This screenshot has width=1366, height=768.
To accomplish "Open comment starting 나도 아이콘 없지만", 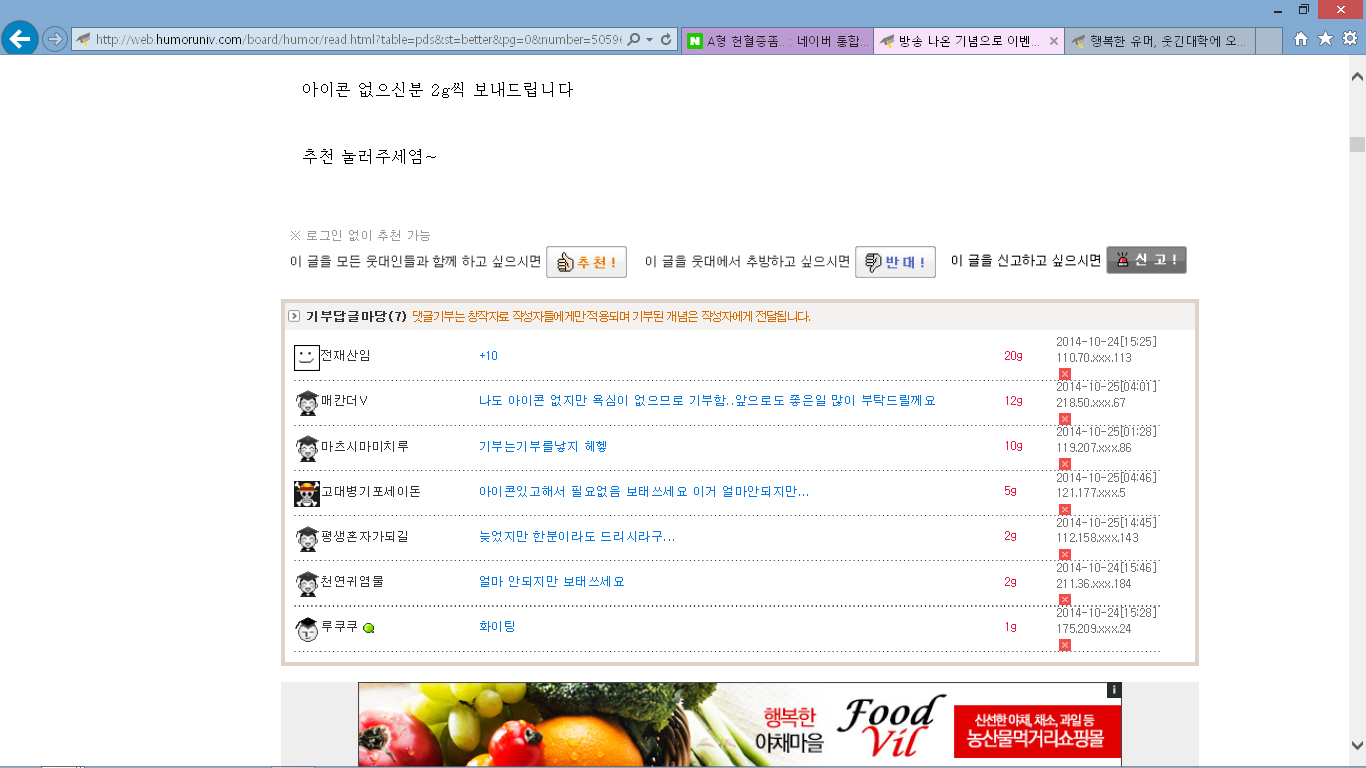I will (707, 401).
